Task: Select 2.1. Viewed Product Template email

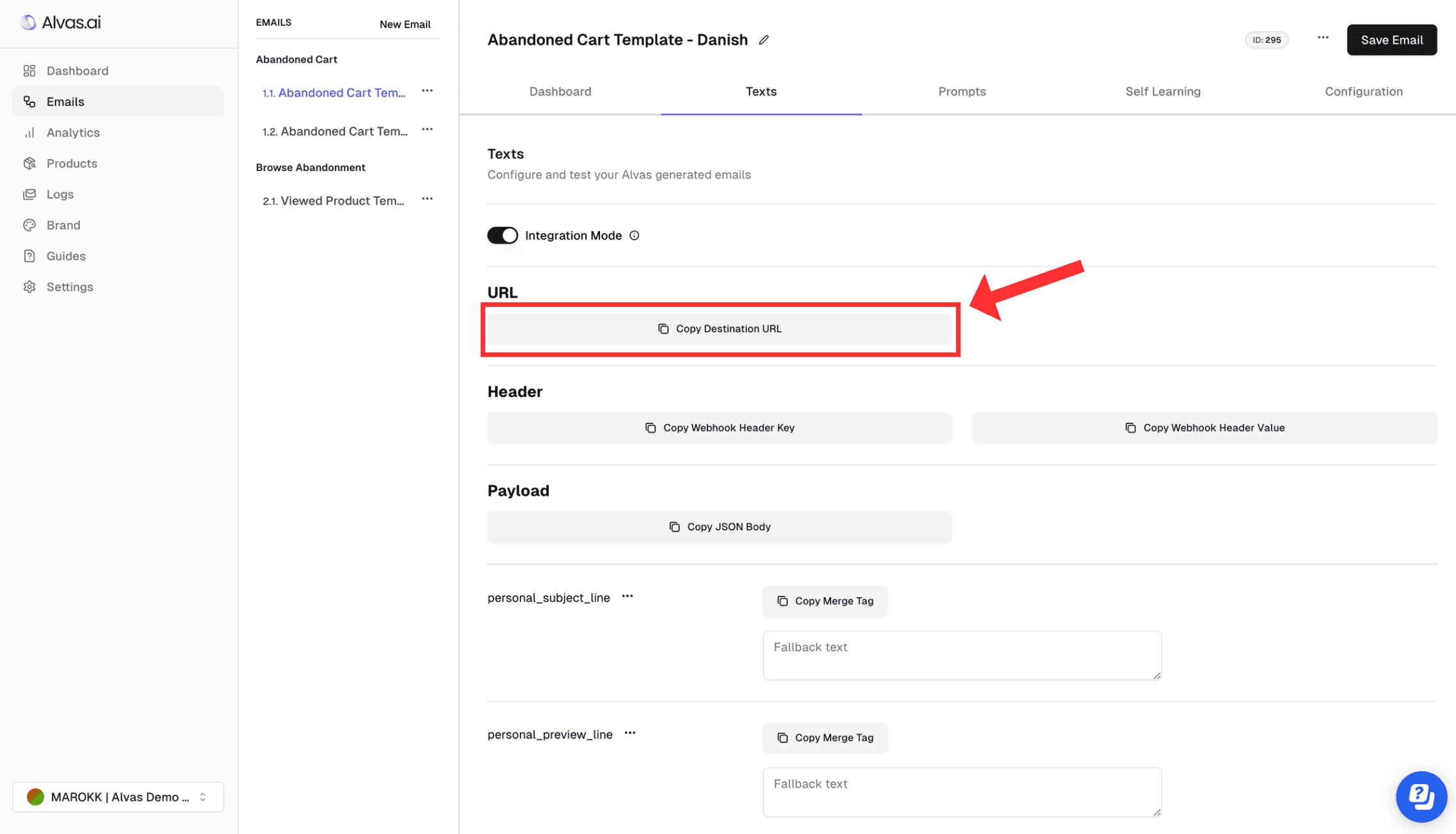Action: pos(333,200)
